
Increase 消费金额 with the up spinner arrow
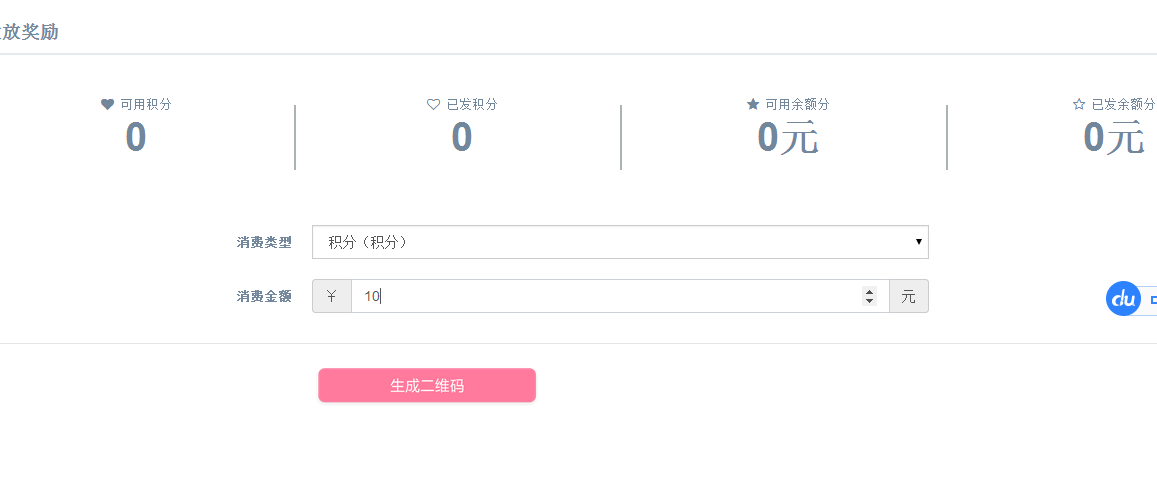tap(869, 291)
